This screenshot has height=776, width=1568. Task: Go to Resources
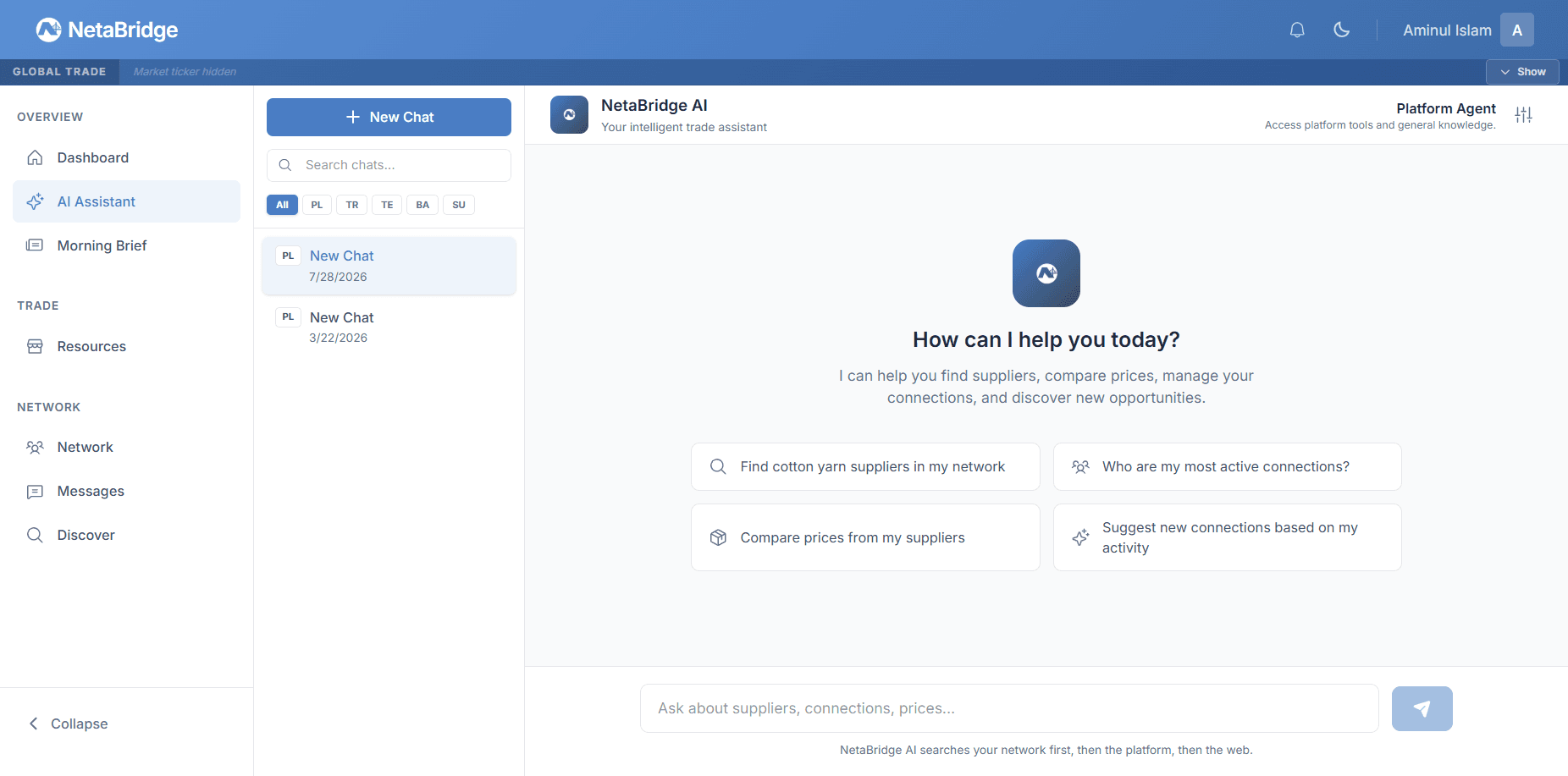click(x=127, y=346)
